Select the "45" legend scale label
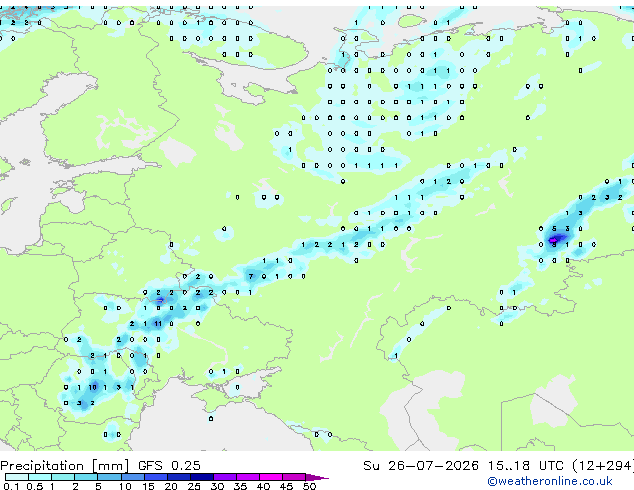This screenshot has height=490, width=634. (286, 486)
